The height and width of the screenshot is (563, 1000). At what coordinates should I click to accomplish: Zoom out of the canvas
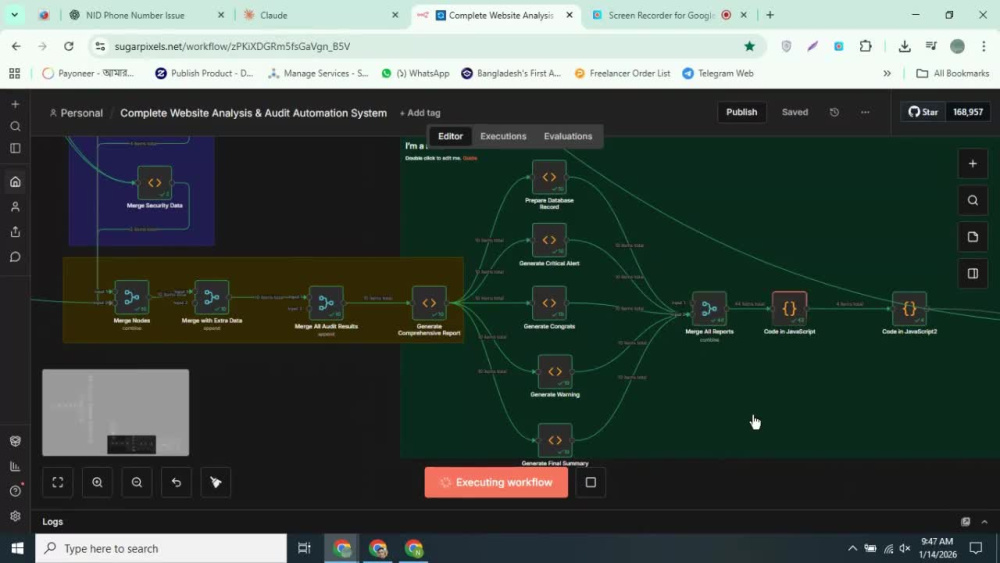[x=136, y=483]
